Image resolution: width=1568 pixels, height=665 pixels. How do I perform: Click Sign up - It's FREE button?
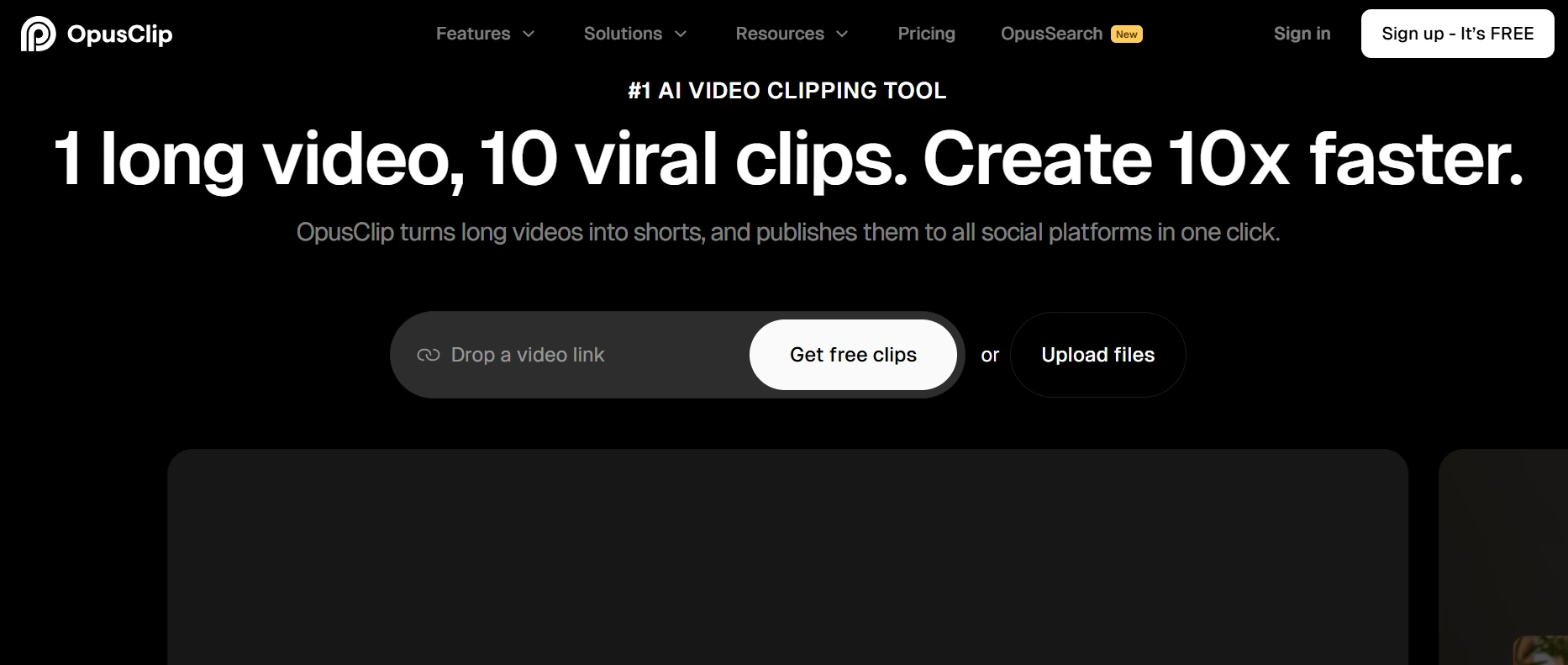point(1457,34)
